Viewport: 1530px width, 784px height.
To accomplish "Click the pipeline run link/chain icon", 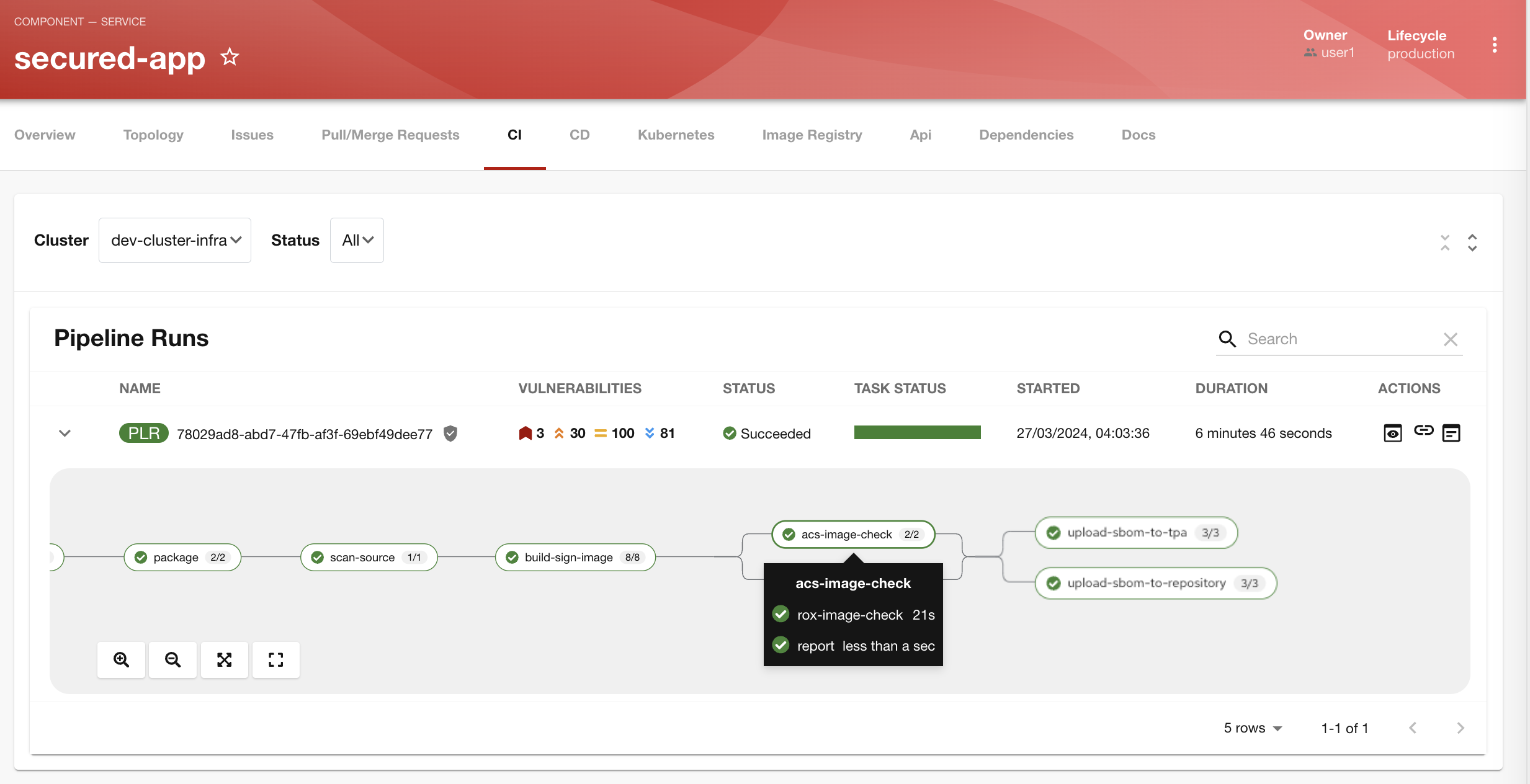I will [1423, 431].
